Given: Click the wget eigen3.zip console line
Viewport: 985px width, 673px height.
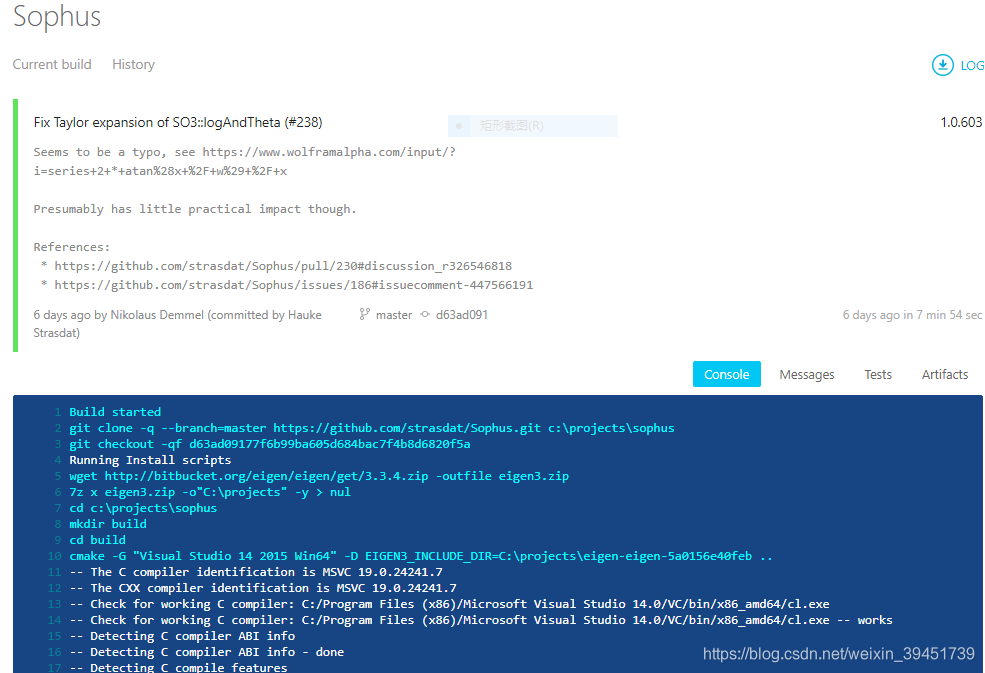Looking at the screenshot, I should click(319, 476).
